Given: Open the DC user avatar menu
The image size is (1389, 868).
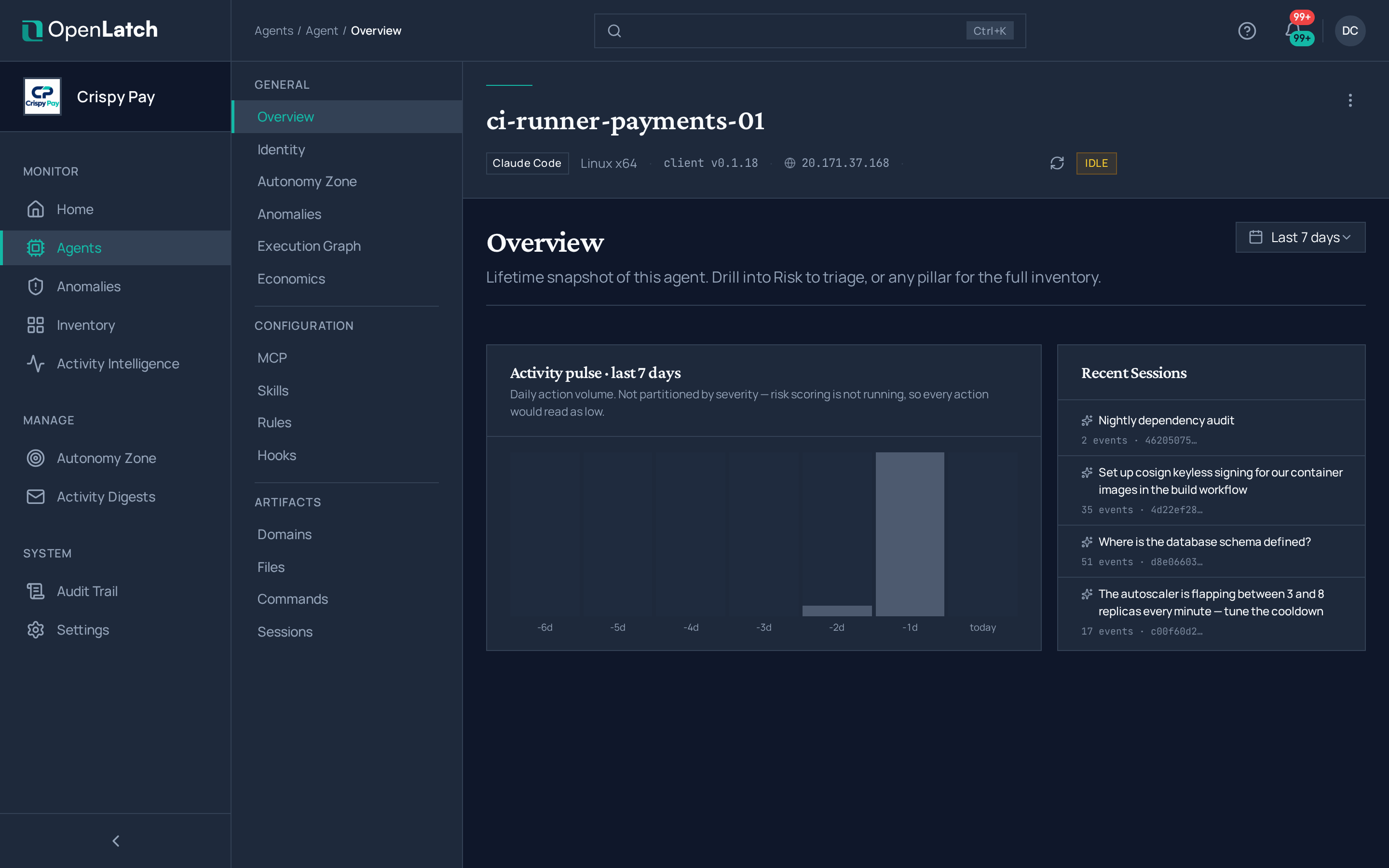Looking at the screenshot, I should click(1349, 30).
